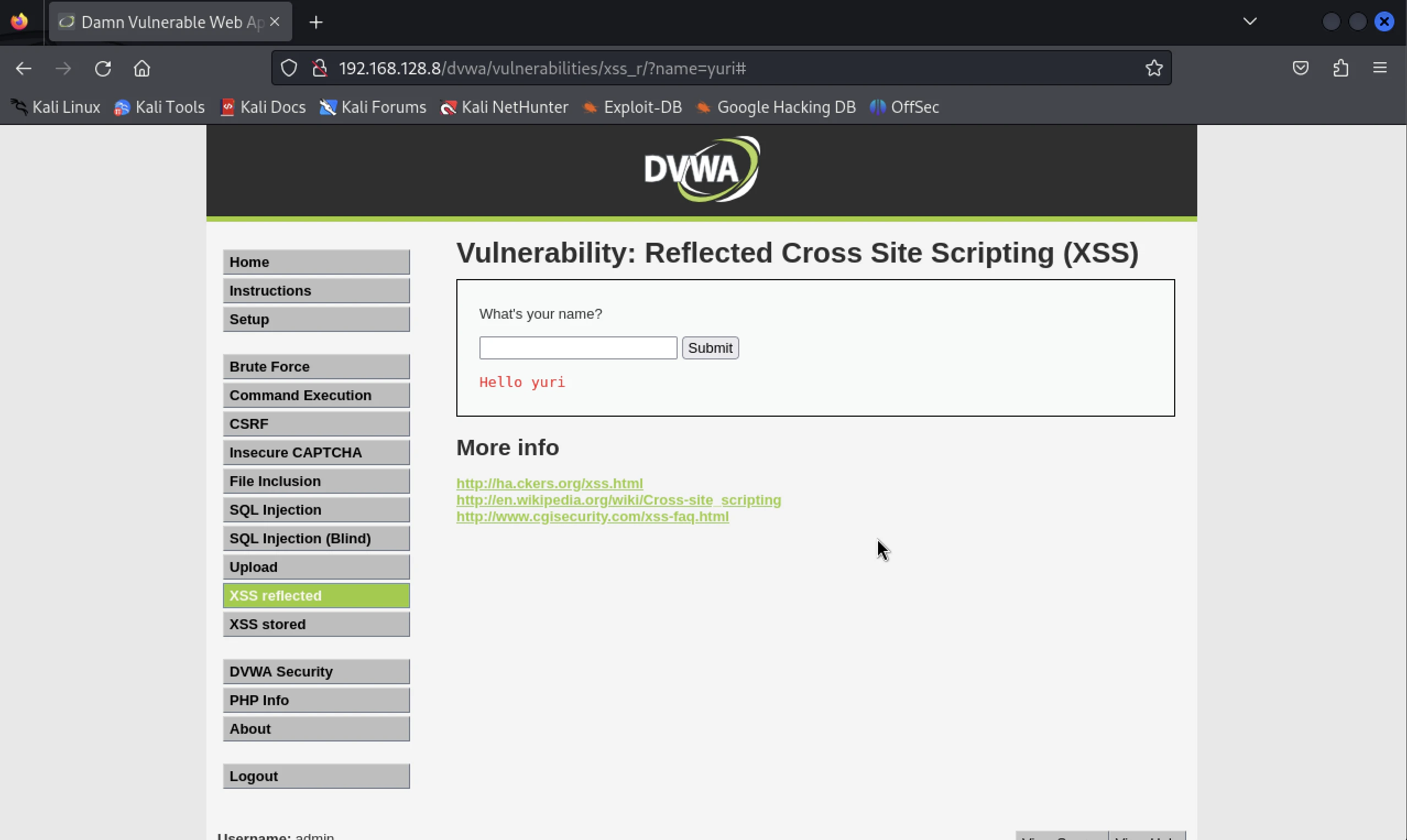Viewport: 1407px width, 840px height.
Task: Reload the current page
Action: [x=102, y=68]
